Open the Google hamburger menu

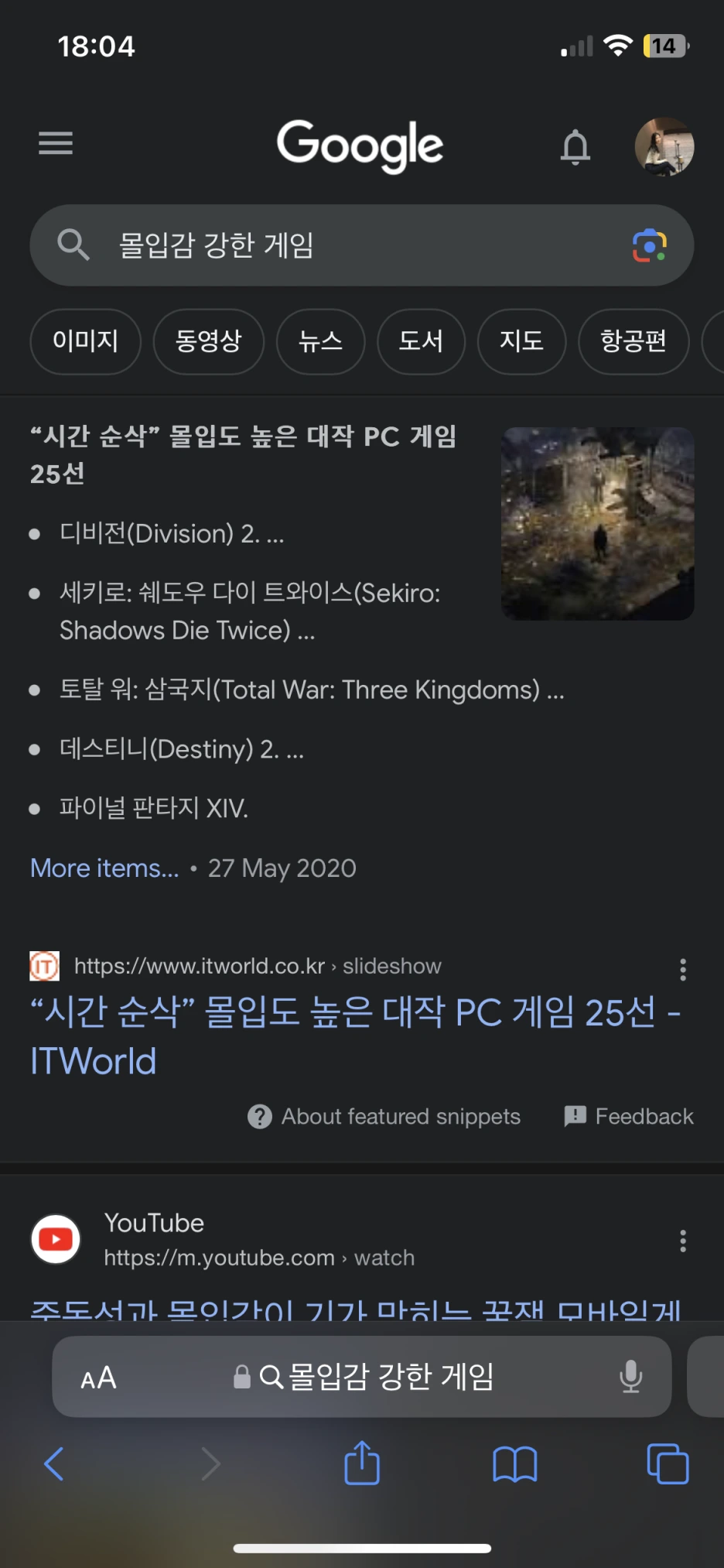pyautogui.click(x=56, y=143)
